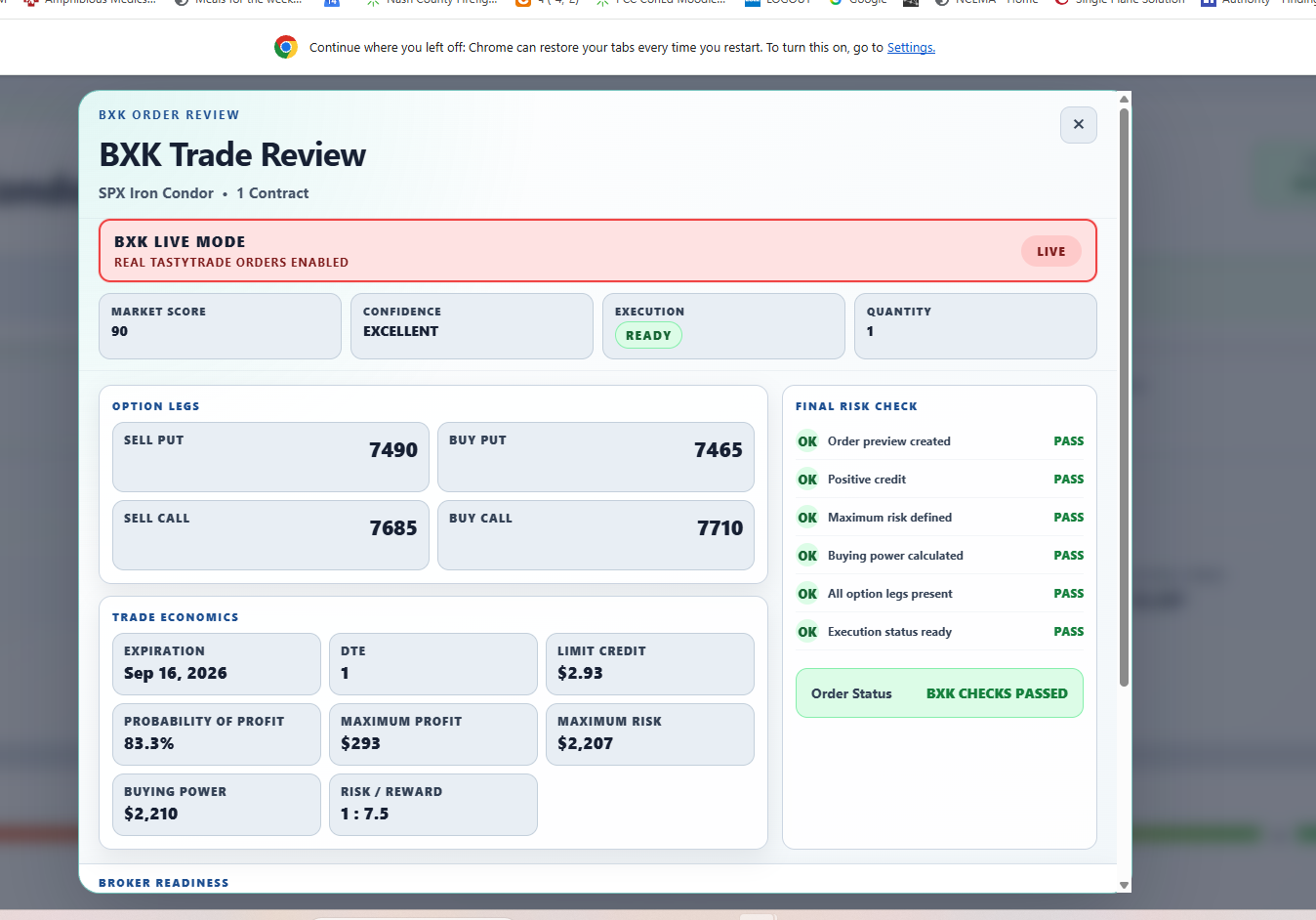Click the Execution status ready check label
This screenshot has width=1316, height=920.
coord(889,632)
